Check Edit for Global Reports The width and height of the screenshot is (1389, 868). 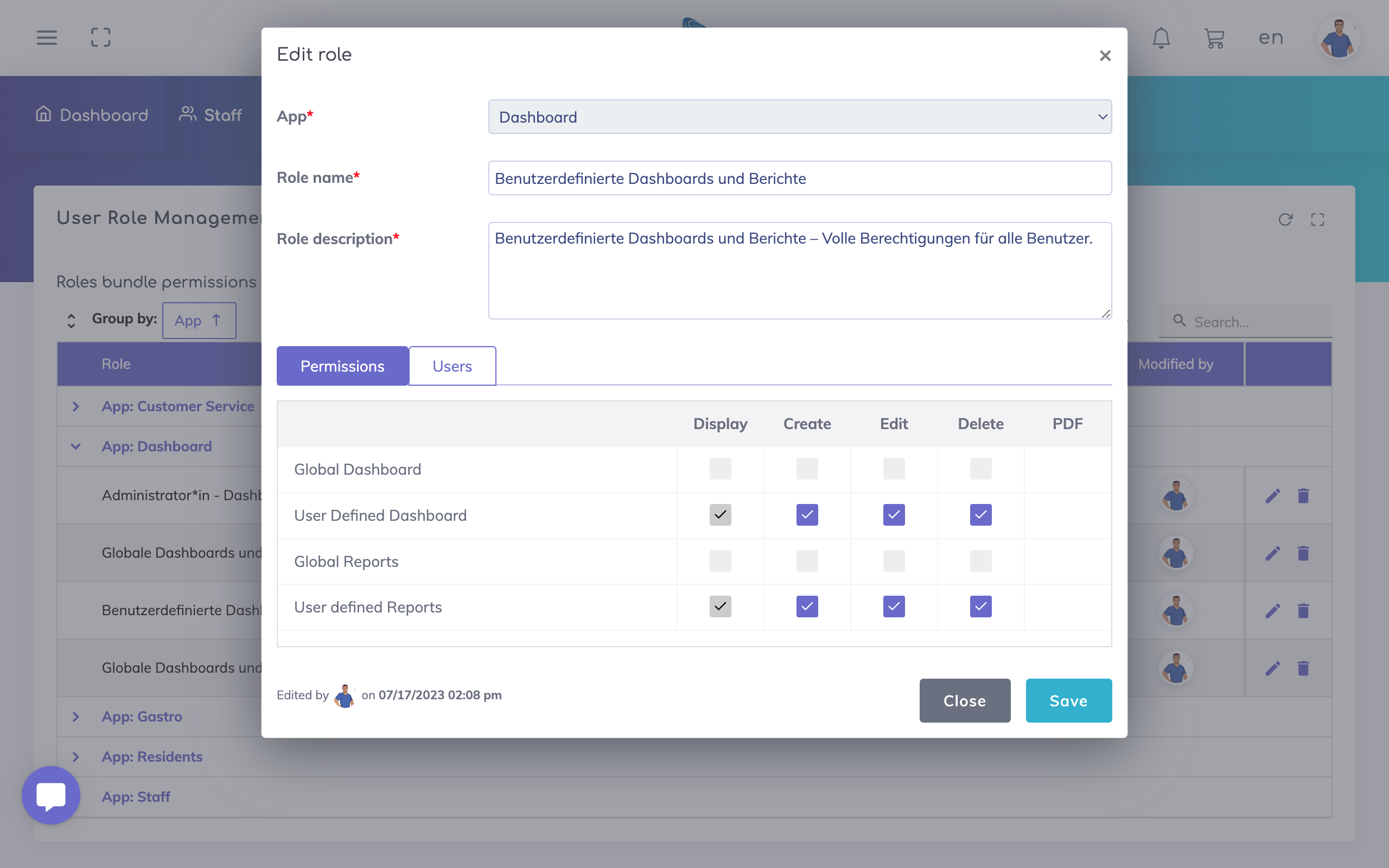(894, 561)
